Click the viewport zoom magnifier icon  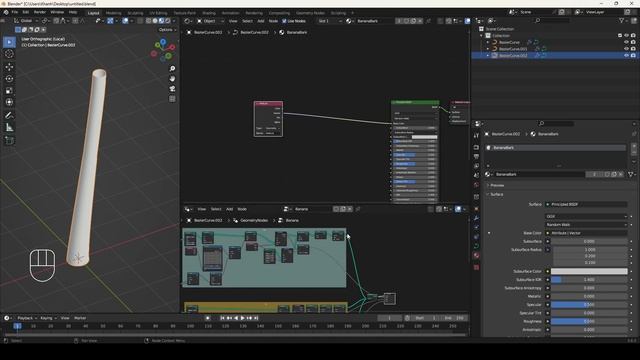172,69
